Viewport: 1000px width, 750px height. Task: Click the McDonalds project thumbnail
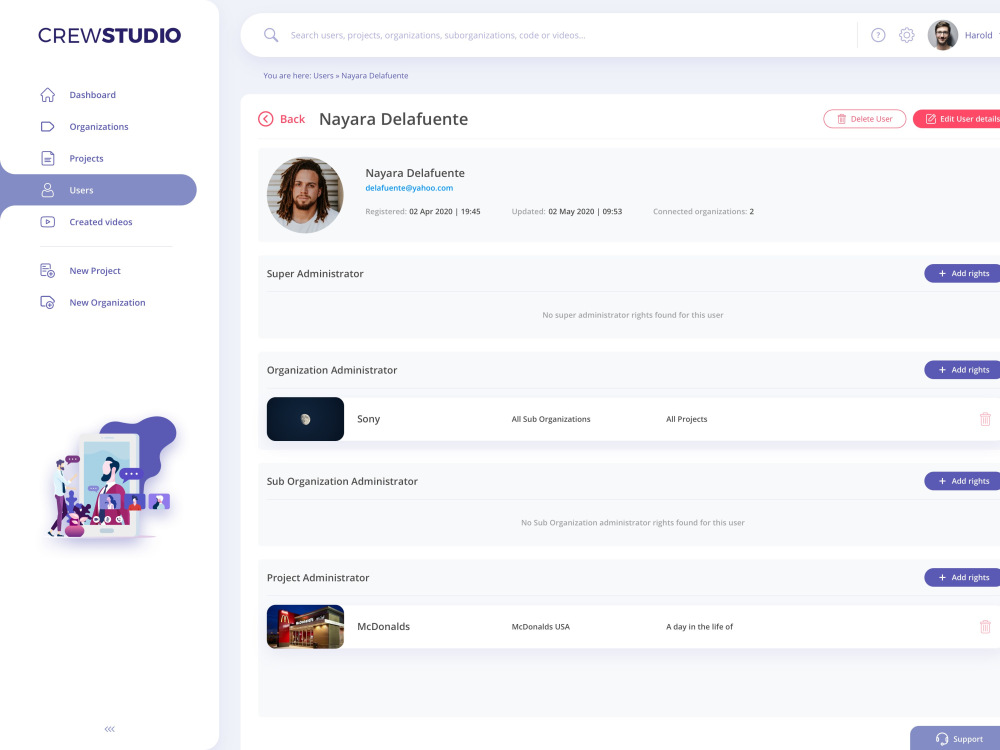305,627
